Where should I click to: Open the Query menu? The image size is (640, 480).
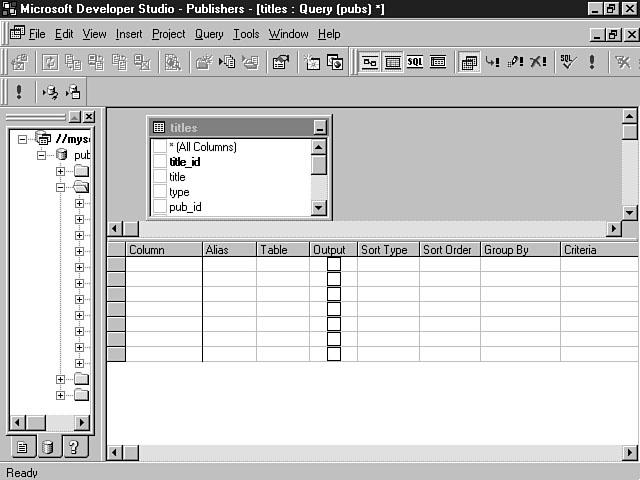pyautogui.click(x=209, y=34)
